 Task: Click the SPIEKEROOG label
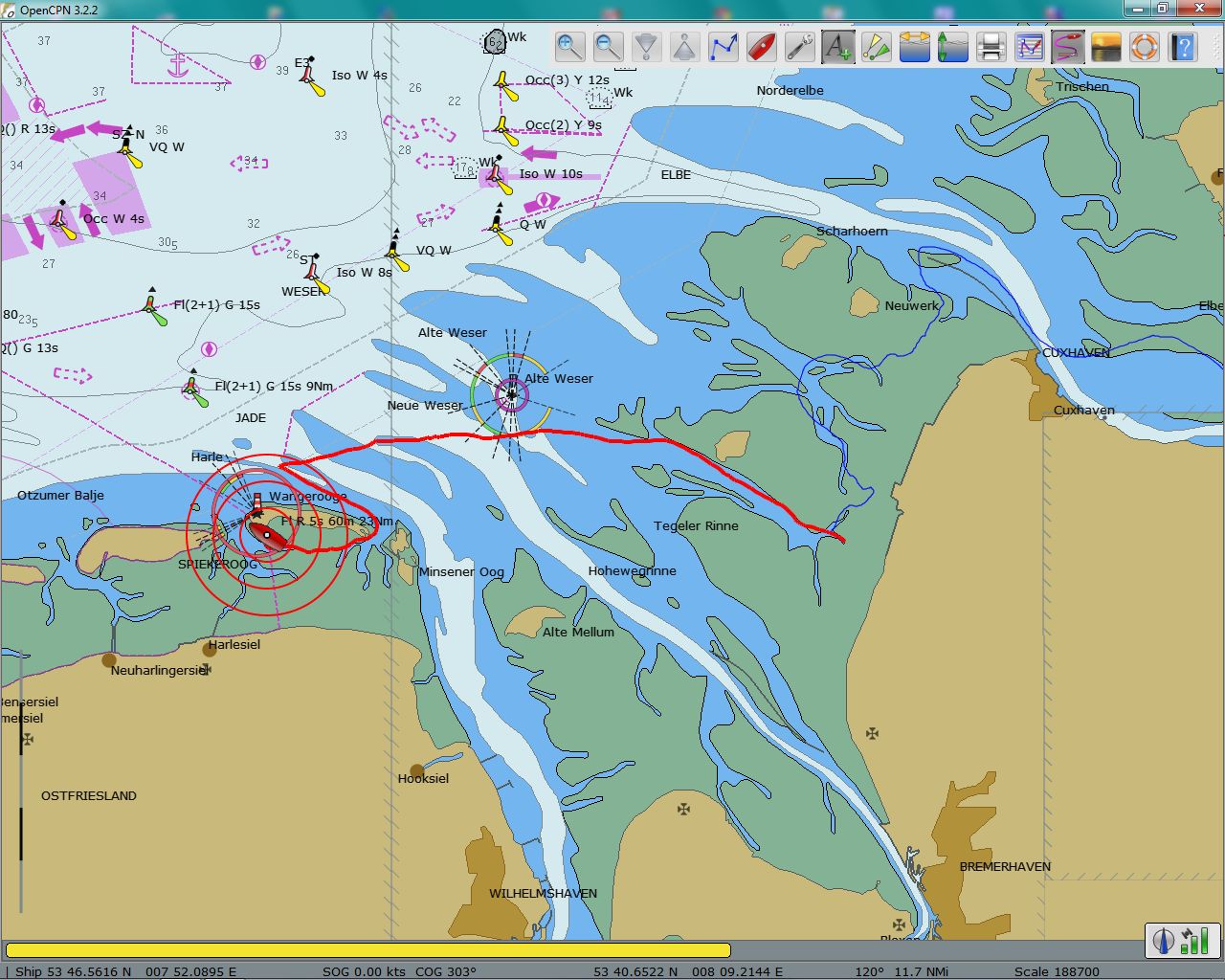click(x=217, y=564)
